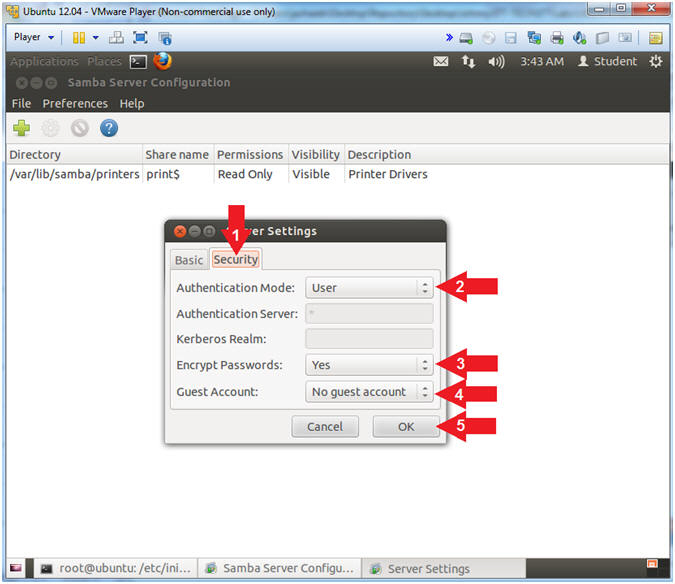Viewport: 675px width, 584px height.
Task: Click the 3:43 AM clock
Action: pyautogui.click(x=542, y=62)
